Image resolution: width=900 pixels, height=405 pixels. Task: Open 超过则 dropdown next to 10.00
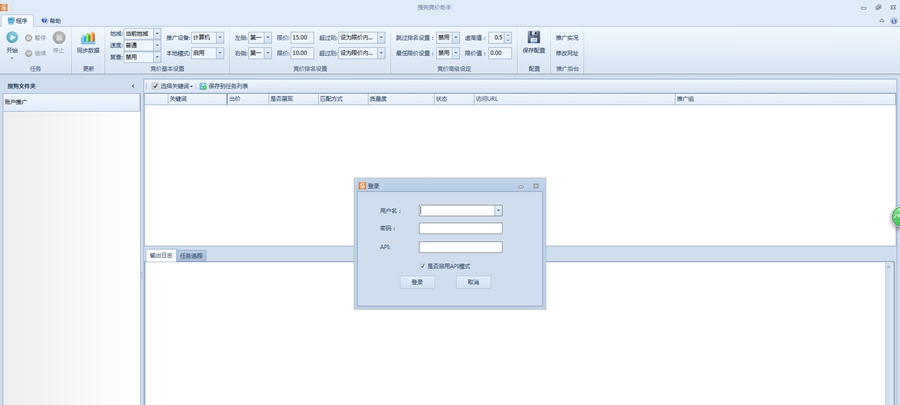[381, 53]
